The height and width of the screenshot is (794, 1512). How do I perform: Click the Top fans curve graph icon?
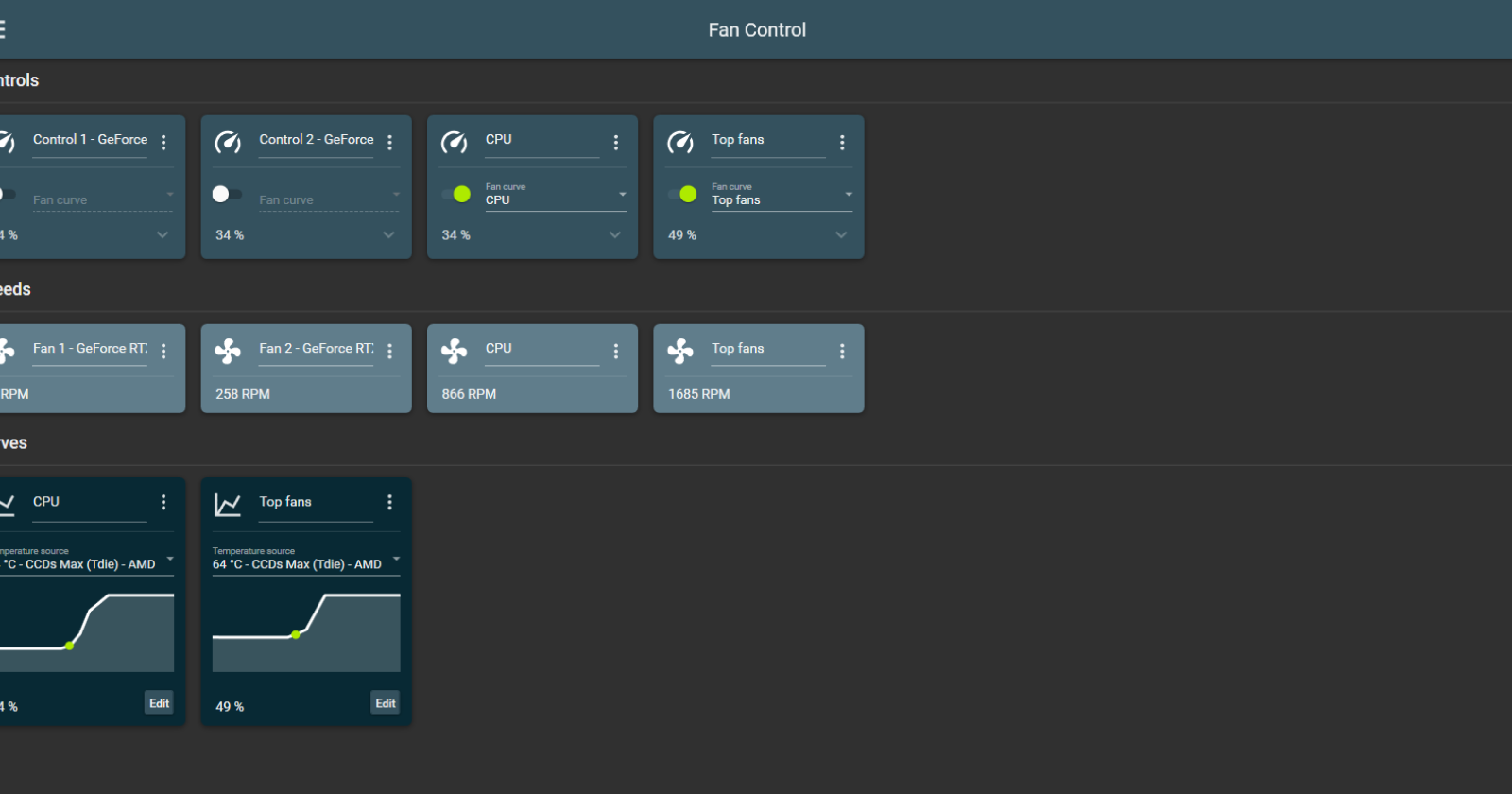coord(228,505)
